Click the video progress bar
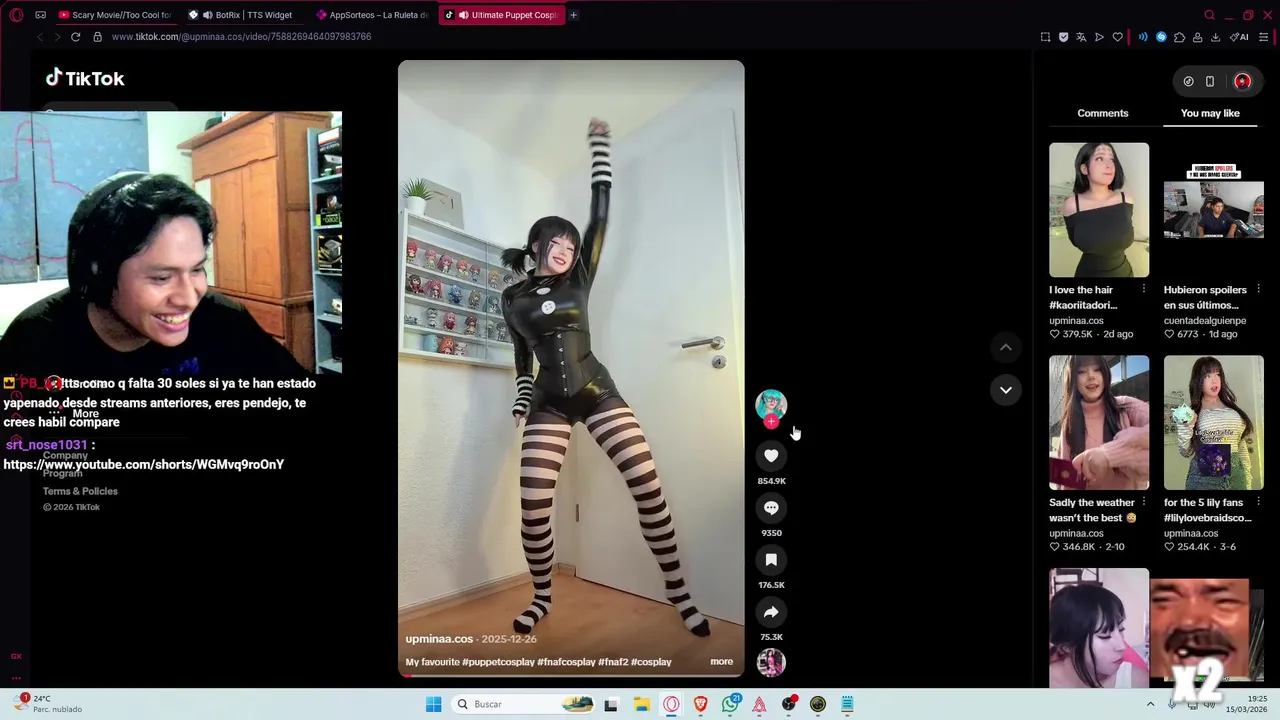 [x=571, y=675]
